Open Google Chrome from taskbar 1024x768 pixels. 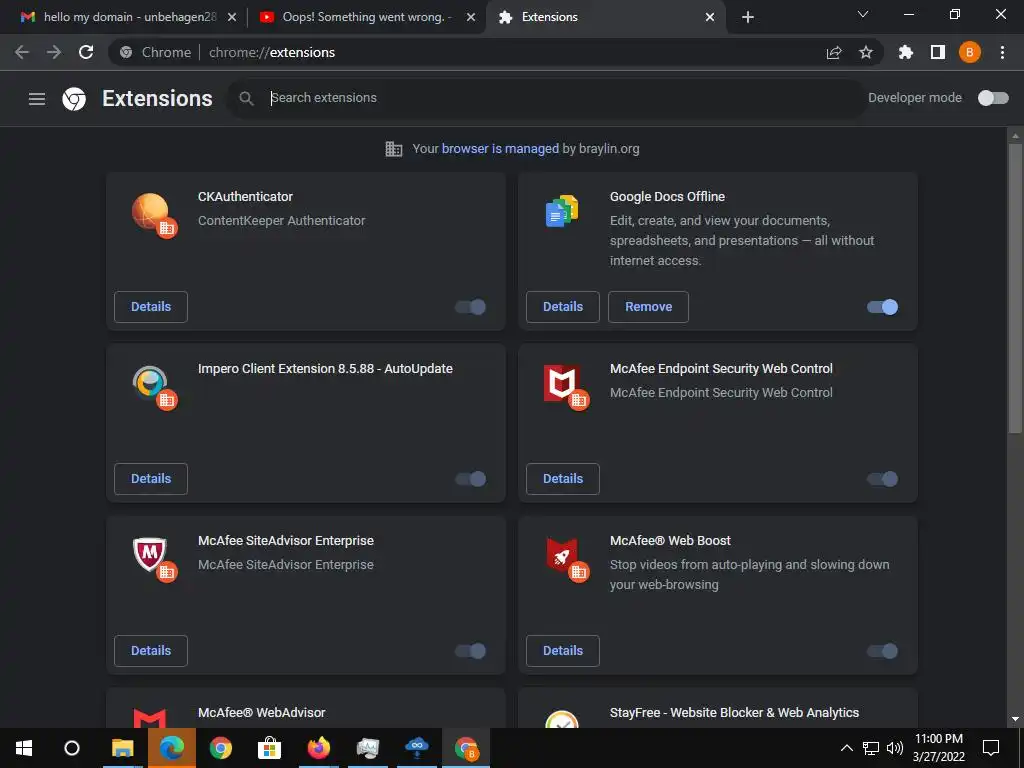pos(220,748)
